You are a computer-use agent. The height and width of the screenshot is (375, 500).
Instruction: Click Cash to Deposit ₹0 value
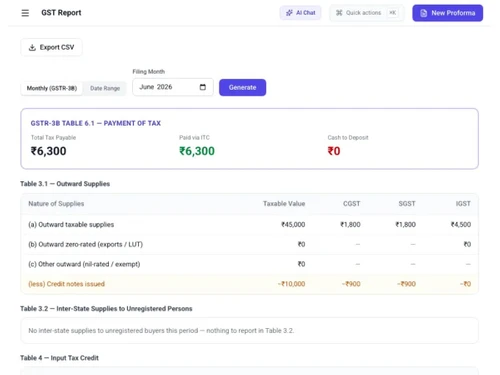334,151
